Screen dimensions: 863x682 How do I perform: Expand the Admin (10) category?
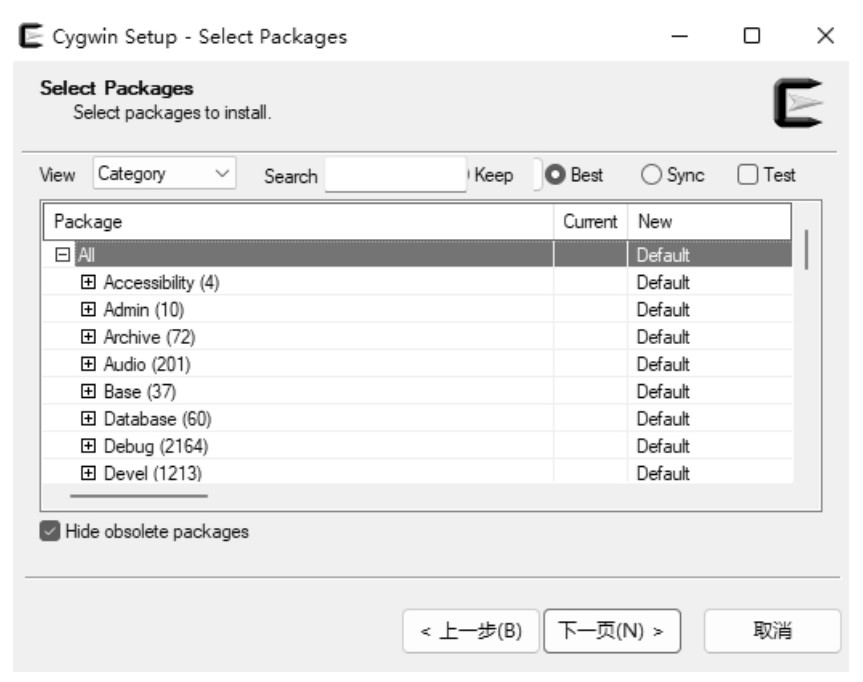[88, 309]
